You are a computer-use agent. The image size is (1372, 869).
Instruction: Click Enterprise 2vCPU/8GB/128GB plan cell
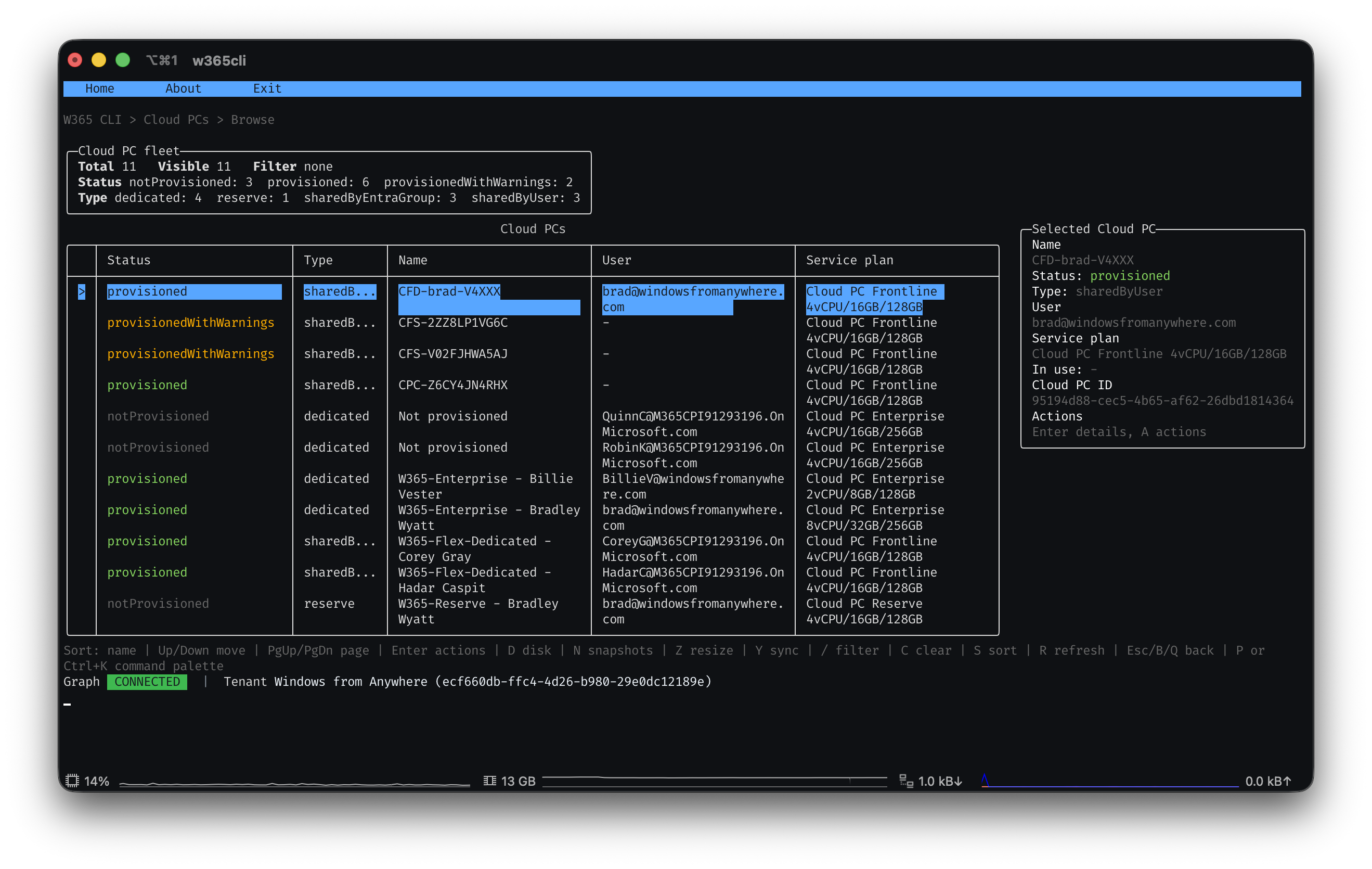[875, 487]
